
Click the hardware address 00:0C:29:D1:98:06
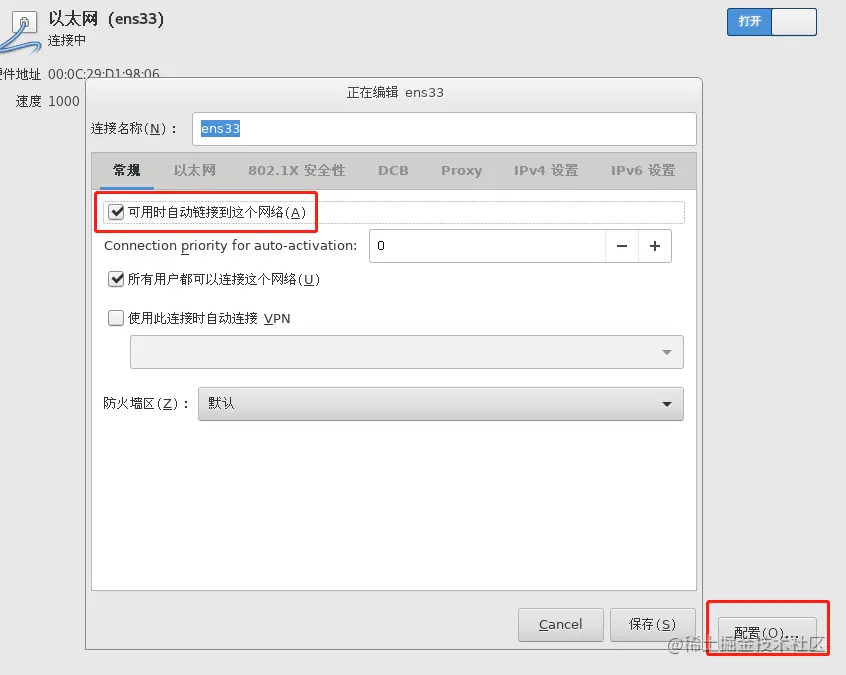point(104,74)
